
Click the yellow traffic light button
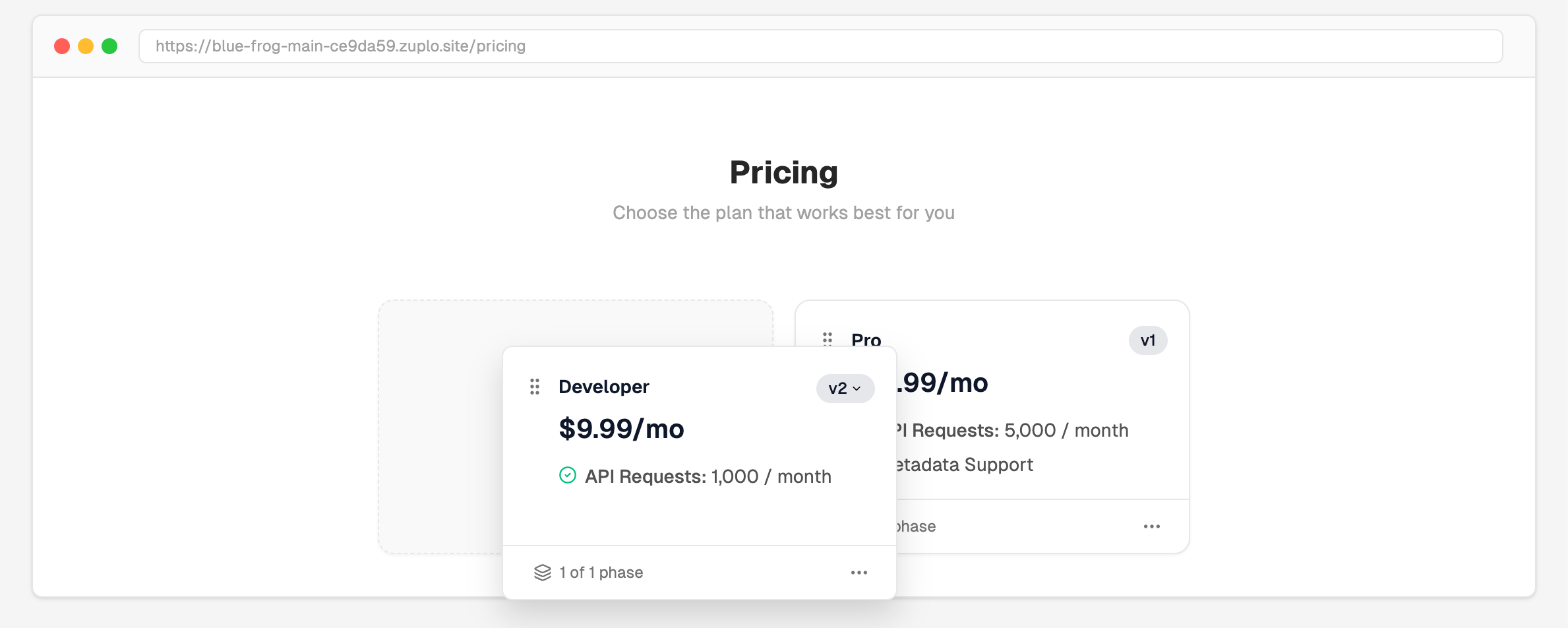(x=86, y=46)
